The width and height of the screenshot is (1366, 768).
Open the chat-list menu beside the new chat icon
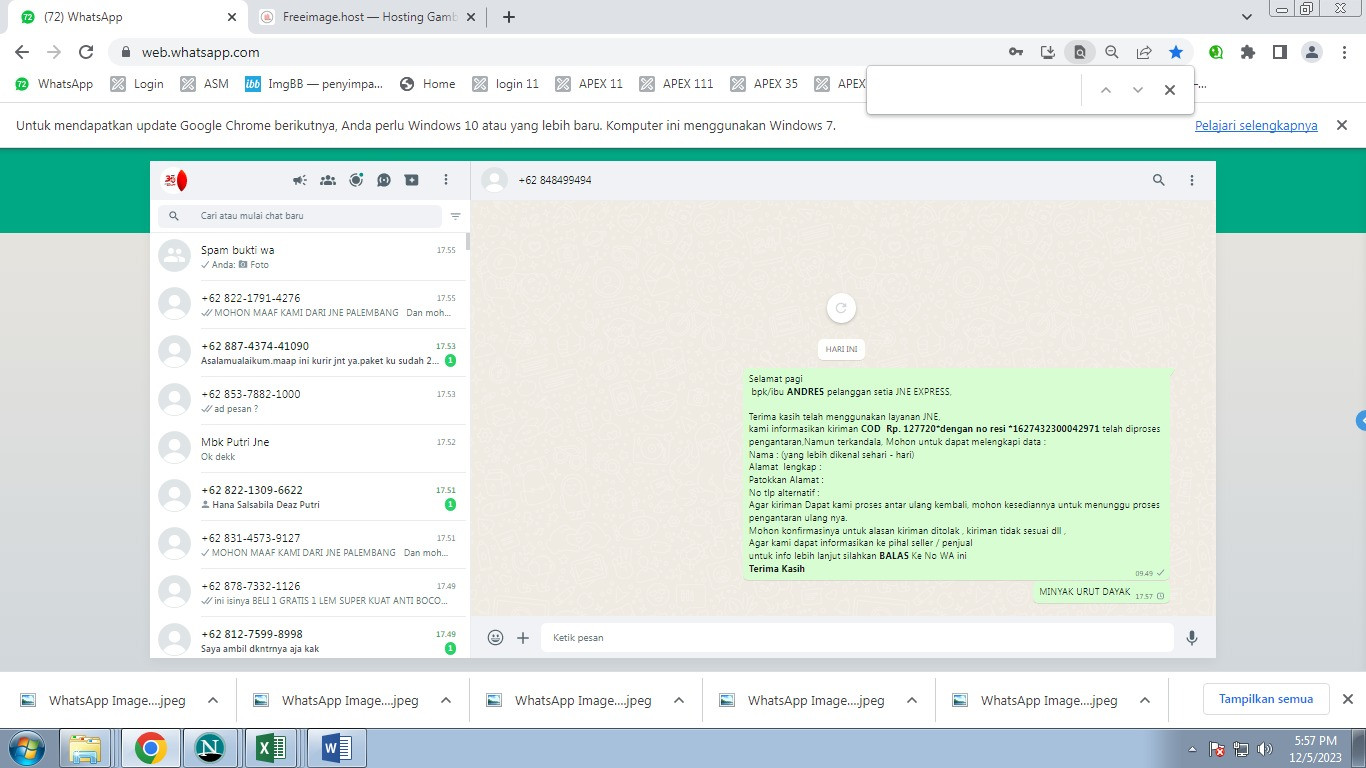click(x=446, y=180)
